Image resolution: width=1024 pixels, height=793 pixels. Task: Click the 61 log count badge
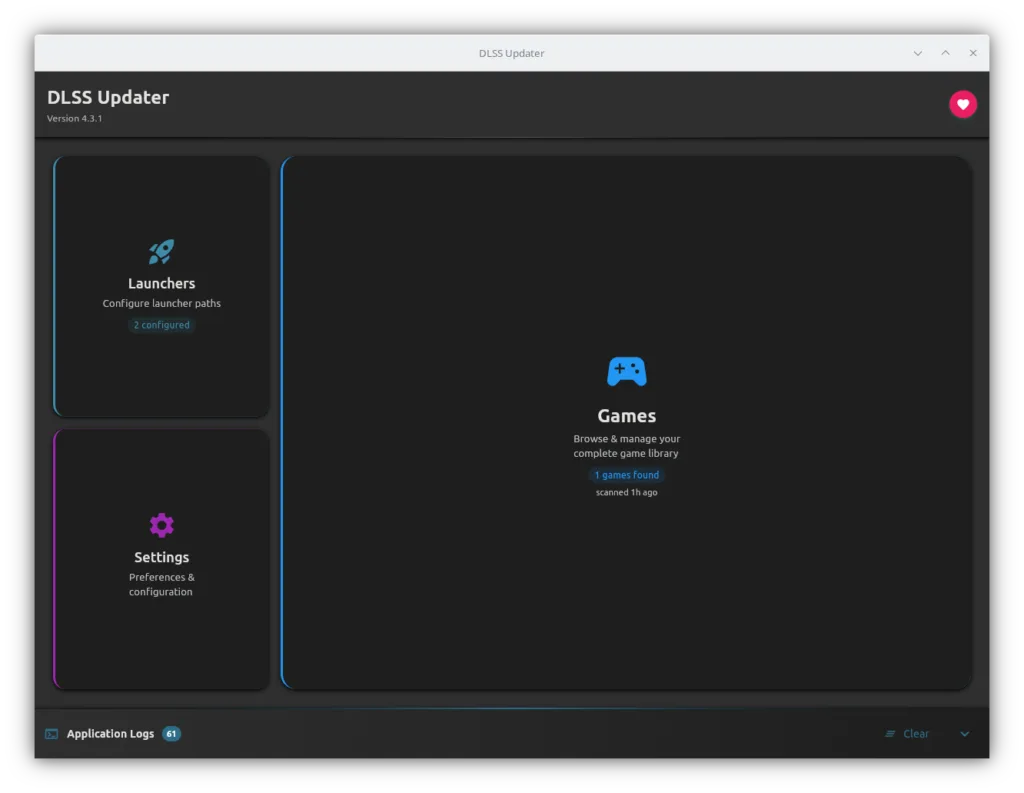click(171, 734)
